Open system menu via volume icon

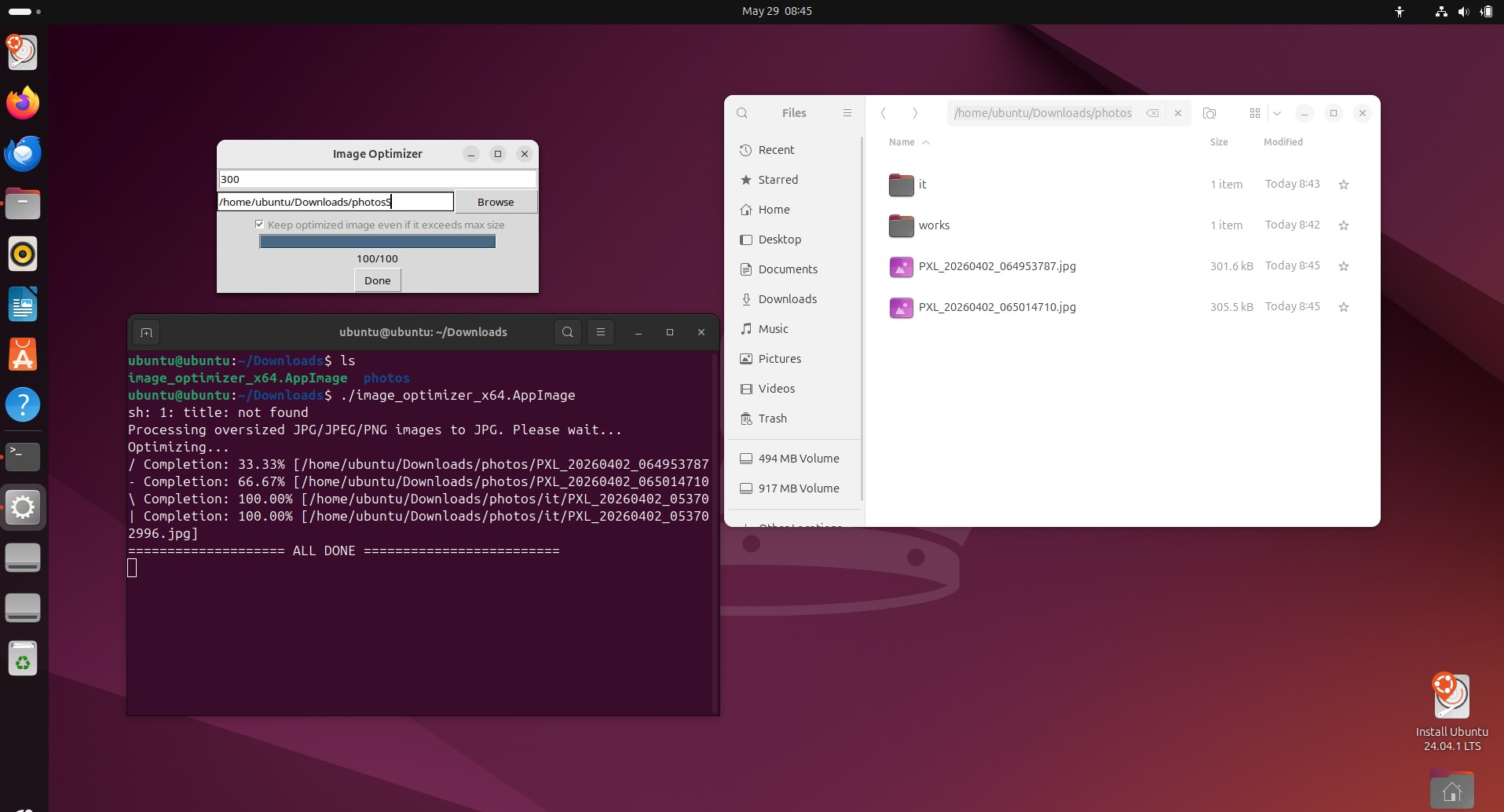pyautogui.click(x=1463, y=12)
